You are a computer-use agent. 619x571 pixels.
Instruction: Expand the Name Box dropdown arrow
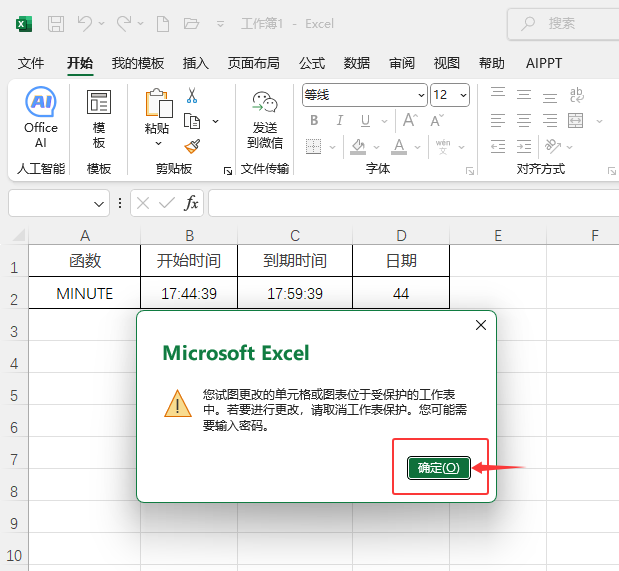pos(99,204)
